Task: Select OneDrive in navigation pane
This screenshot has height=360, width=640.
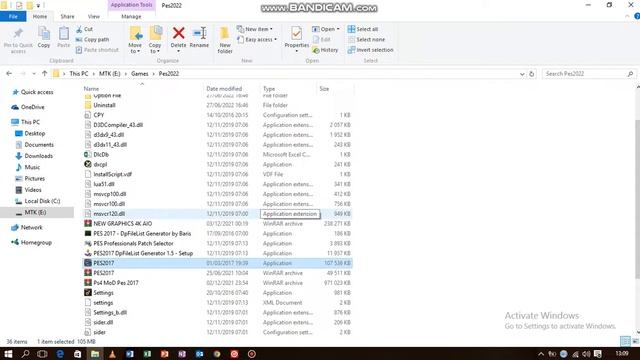Action: 32,107
